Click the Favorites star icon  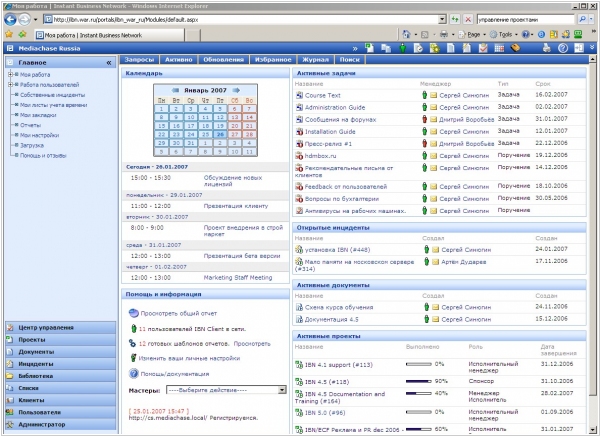click(9, 34)
